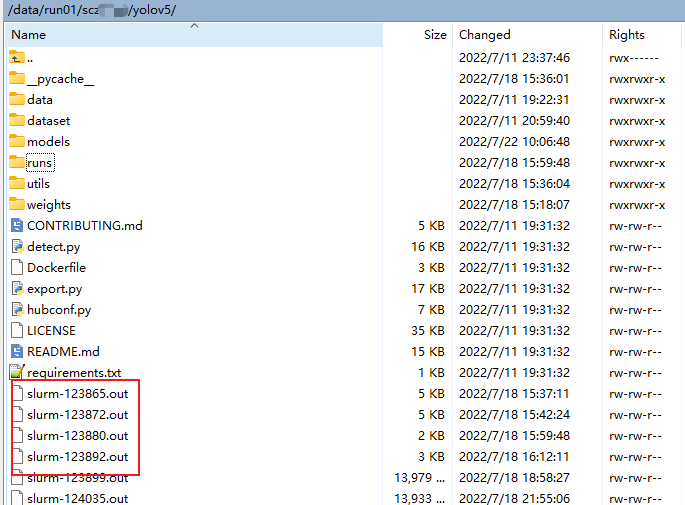Select the slurm-123892.out file
This screenshot has height=505, width=685.
[x=77, y=456]
